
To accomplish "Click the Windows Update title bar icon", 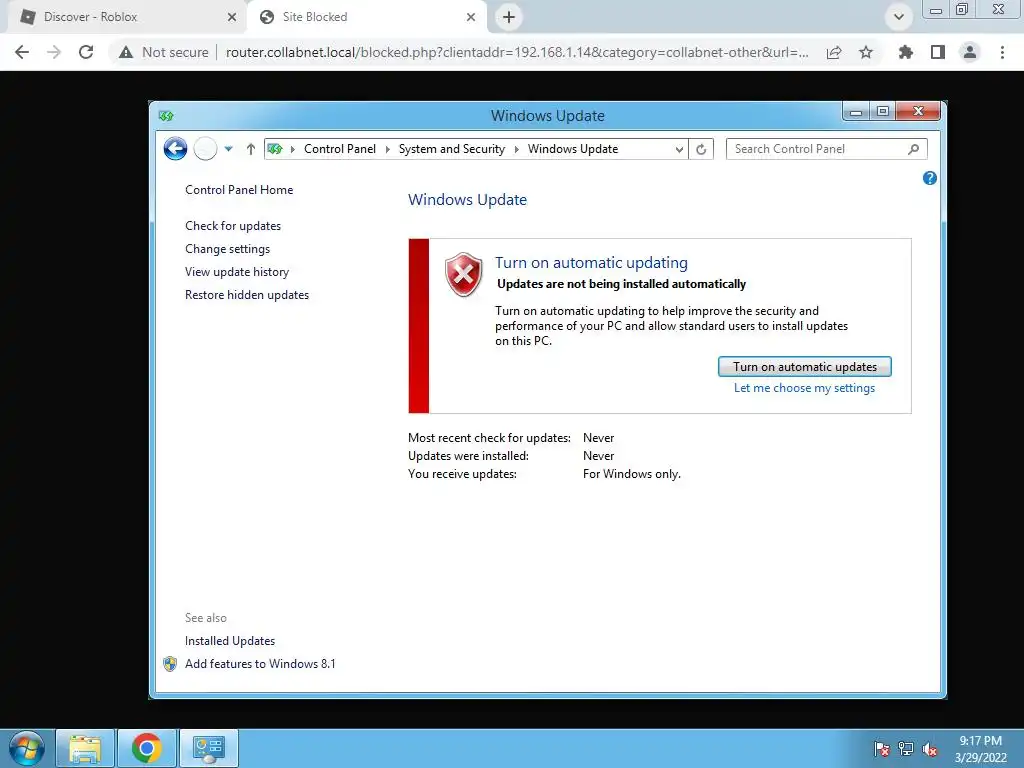I will pos(166,116).
